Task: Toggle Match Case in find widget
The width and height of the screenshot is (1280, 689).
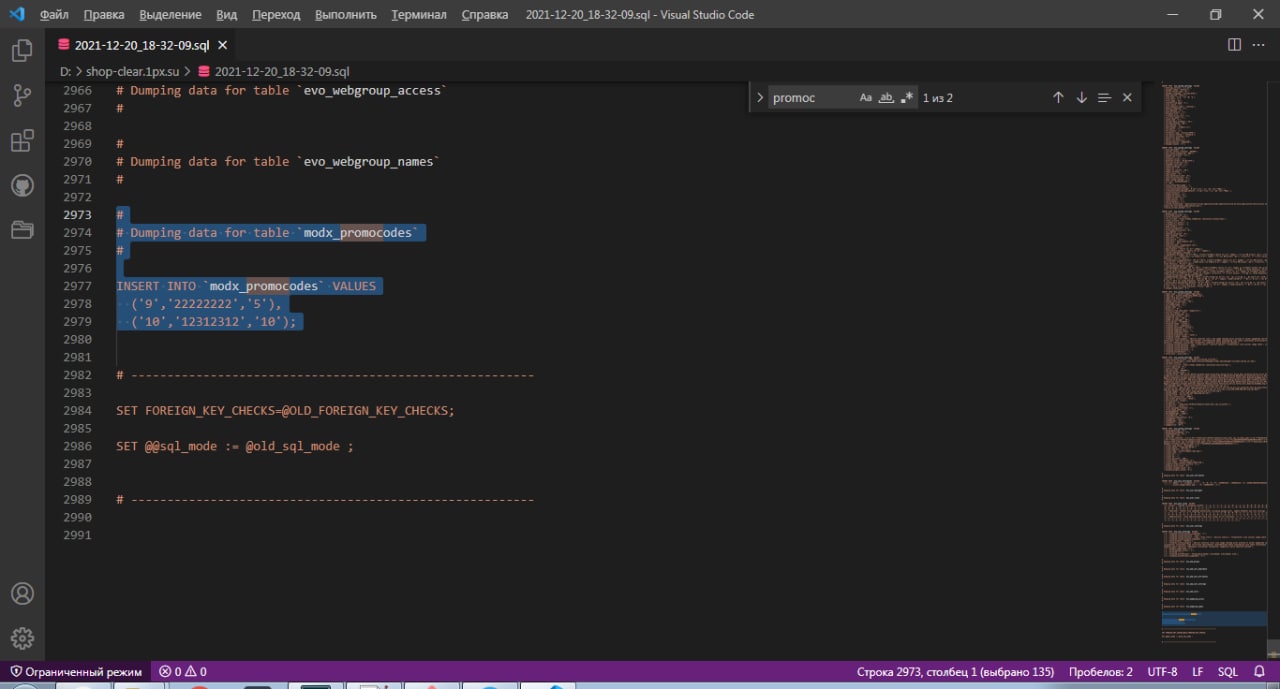Action: point(866,98)
